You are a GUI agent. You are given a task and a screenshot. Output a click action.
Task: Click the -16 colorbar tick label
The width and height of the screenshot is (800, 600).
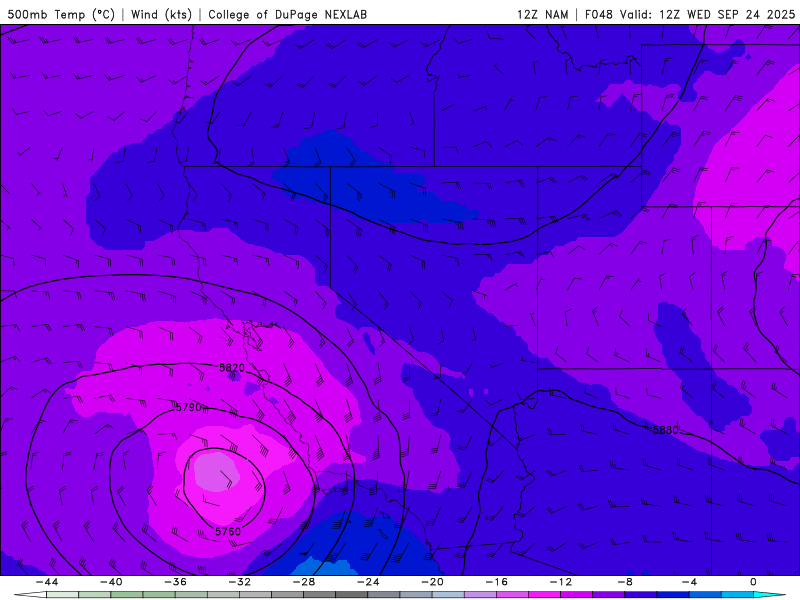[497, 582]
